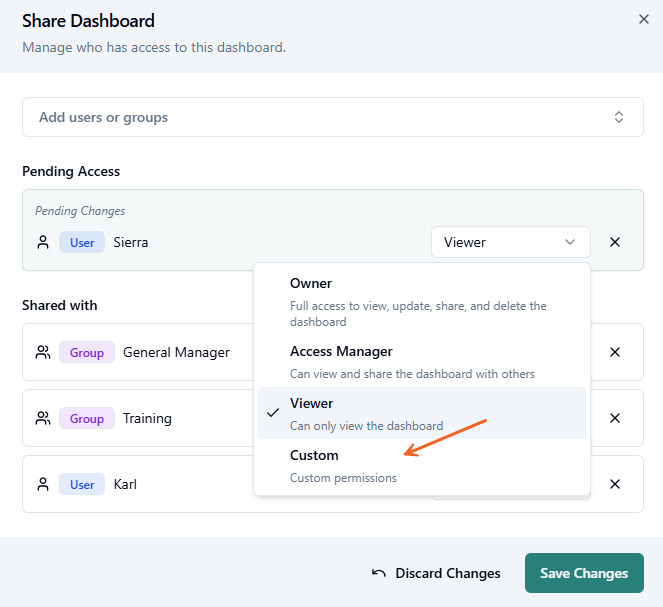Screen dimensions: 663x607
Task: Expand the add users combobox chevrons
Action: click(619, 117)
